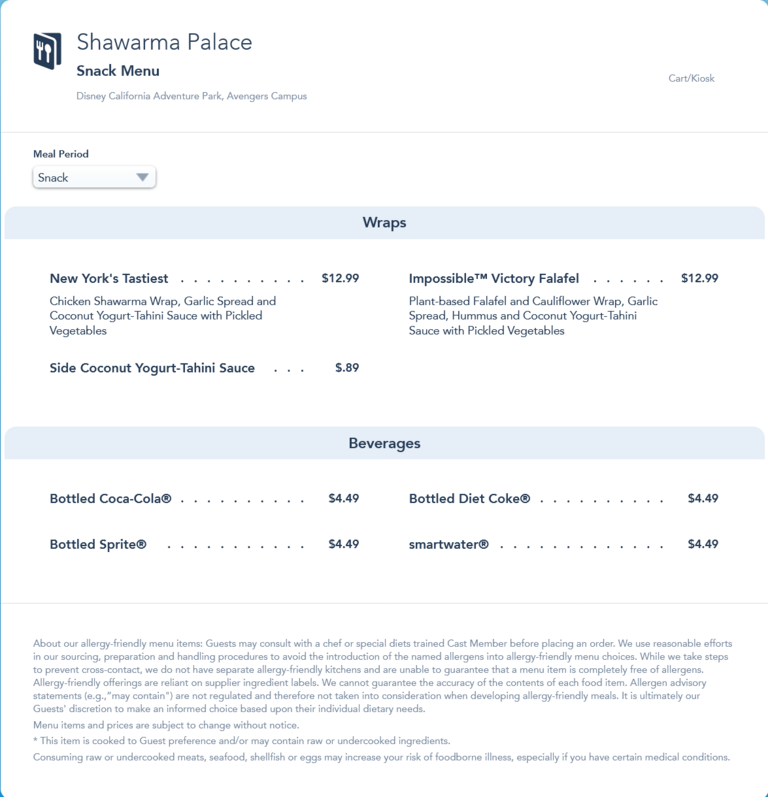Click the smartwater $4.49 price

pos(703,544)
